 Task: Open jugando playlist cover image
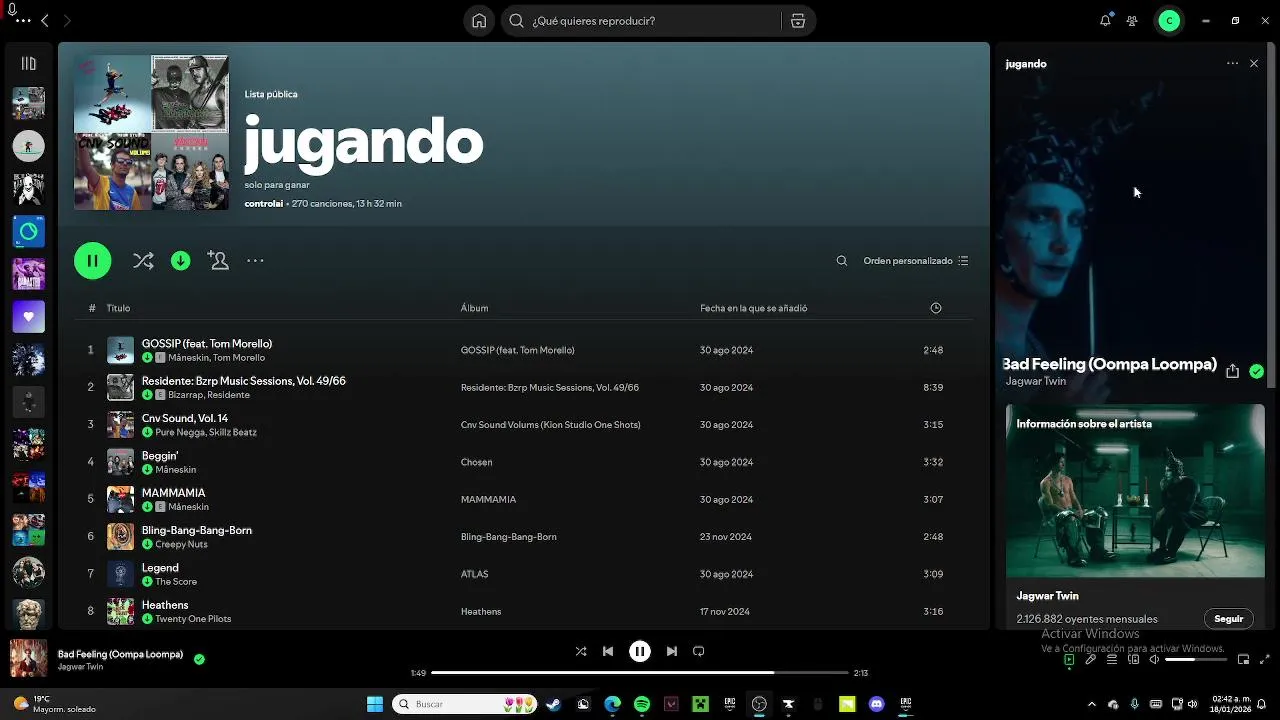[151, 132]
